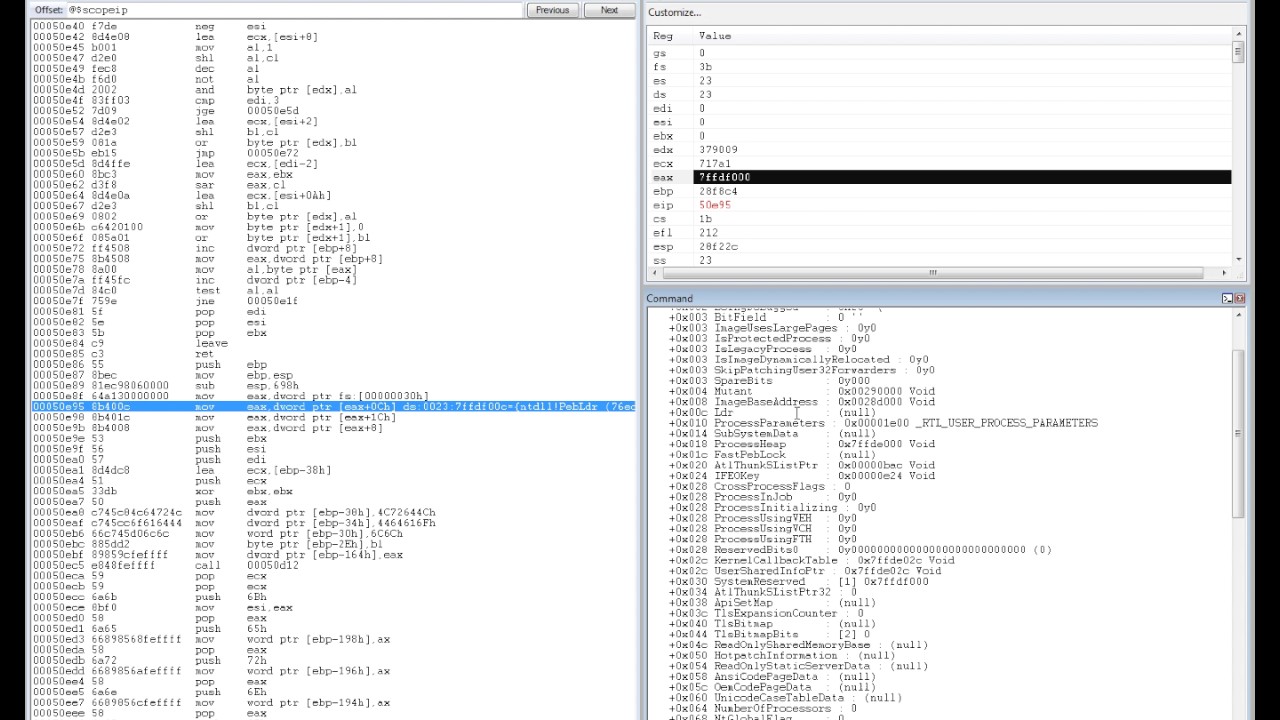The width and height of the screenshot is (1280, 720).
Task: Select the +0x014 SubSystemData line
Action: point(772,434)
